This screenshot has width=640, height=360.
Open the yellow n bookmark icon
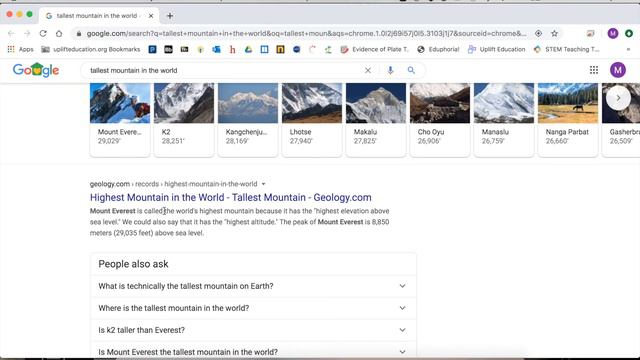280,49
